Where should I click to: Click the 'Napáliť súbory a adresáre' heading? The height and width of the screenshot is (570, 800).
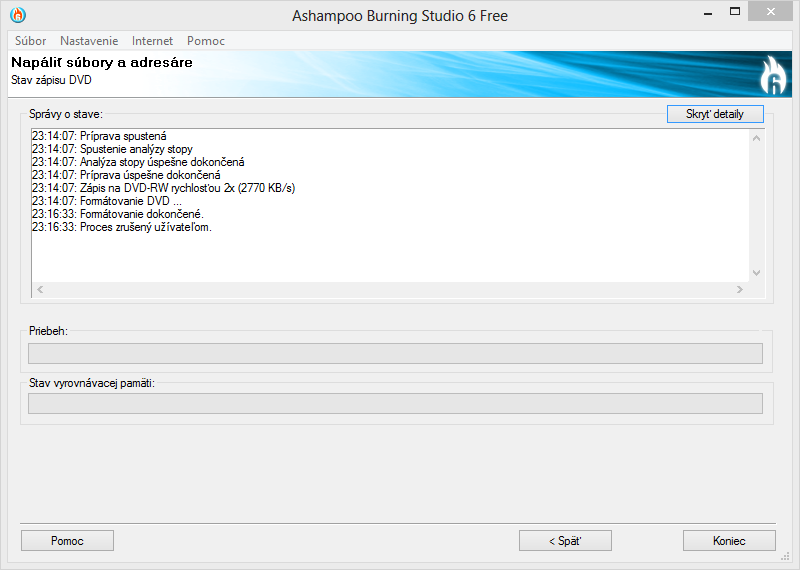(102, 62)
